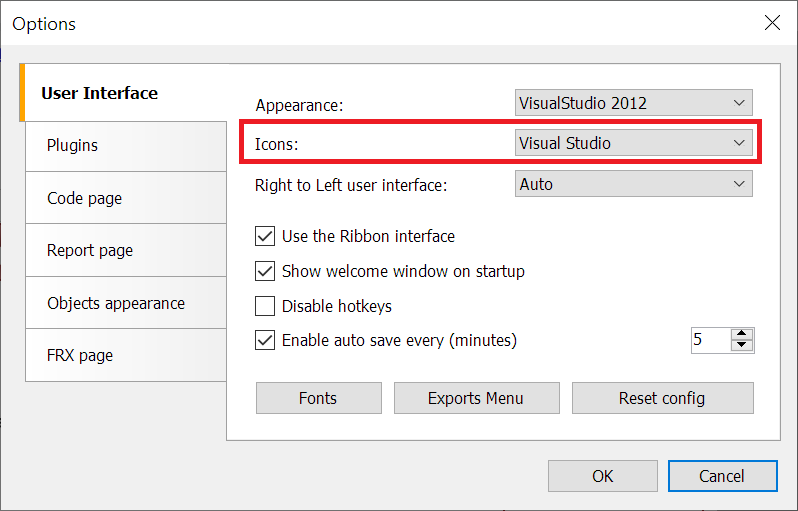Confirm settings with OK button
This screenshot has height=511, width=798.
pyautogui.click(x=603, y=476)
